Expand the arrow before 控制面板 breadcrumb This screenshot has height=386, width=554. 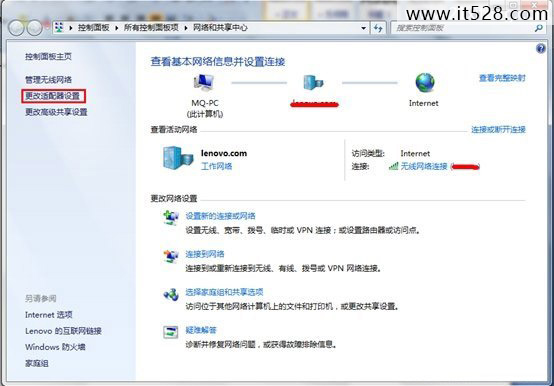point(71,28)
